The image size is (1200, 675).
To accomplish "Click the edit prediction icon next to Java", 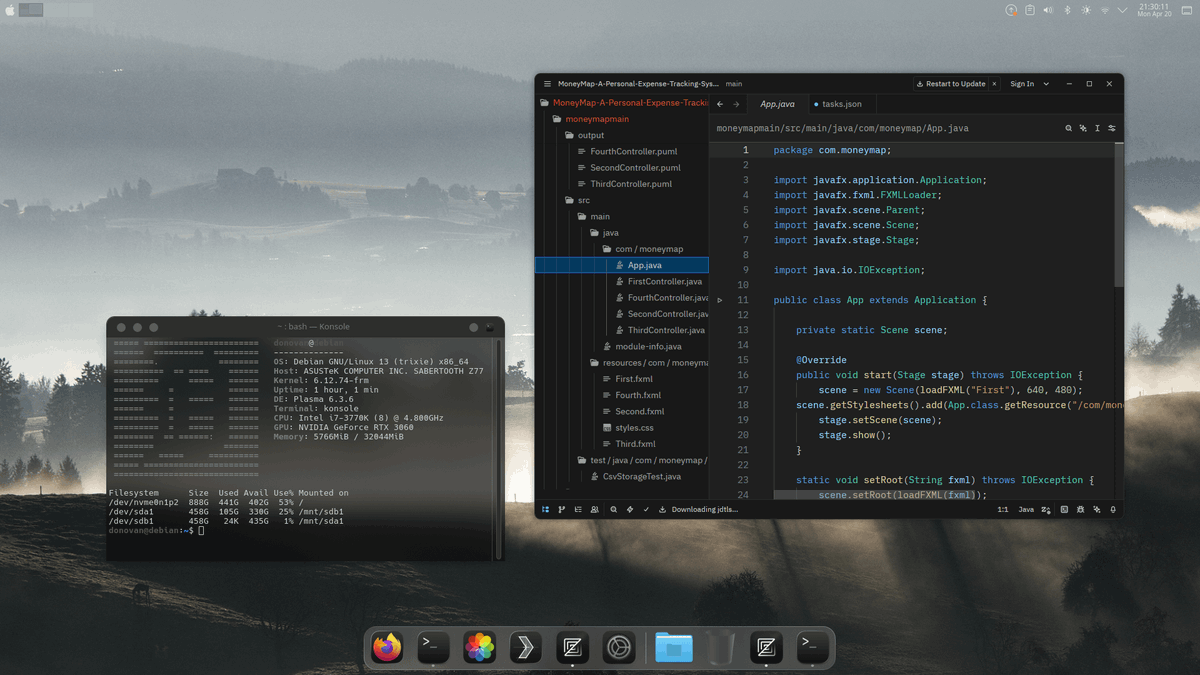I will click(x=1046, y=509).
